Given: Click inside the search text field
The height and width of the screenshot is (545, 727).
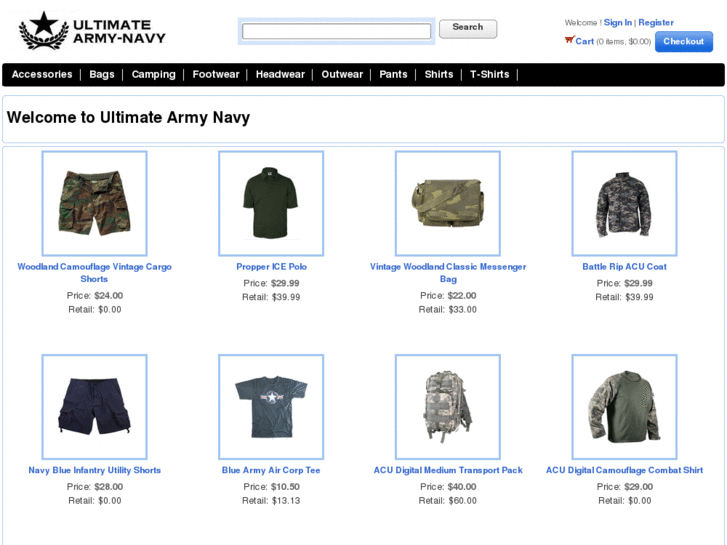Looking at the screenshot, I should click(x=336, y=31).
